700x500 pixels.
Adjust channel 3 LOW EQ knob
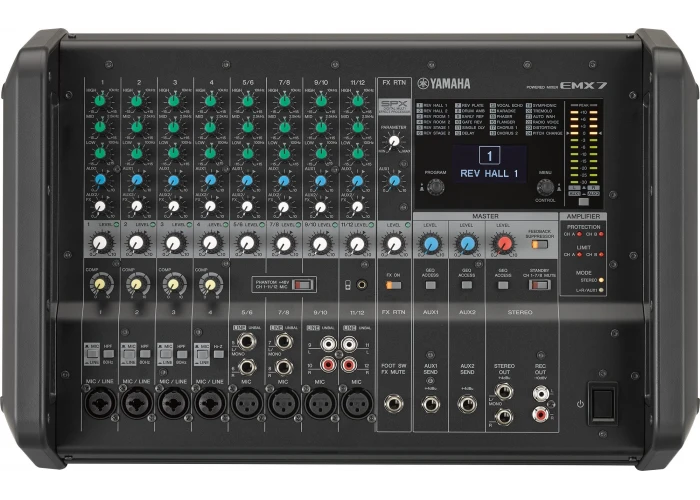click(174, 153)
